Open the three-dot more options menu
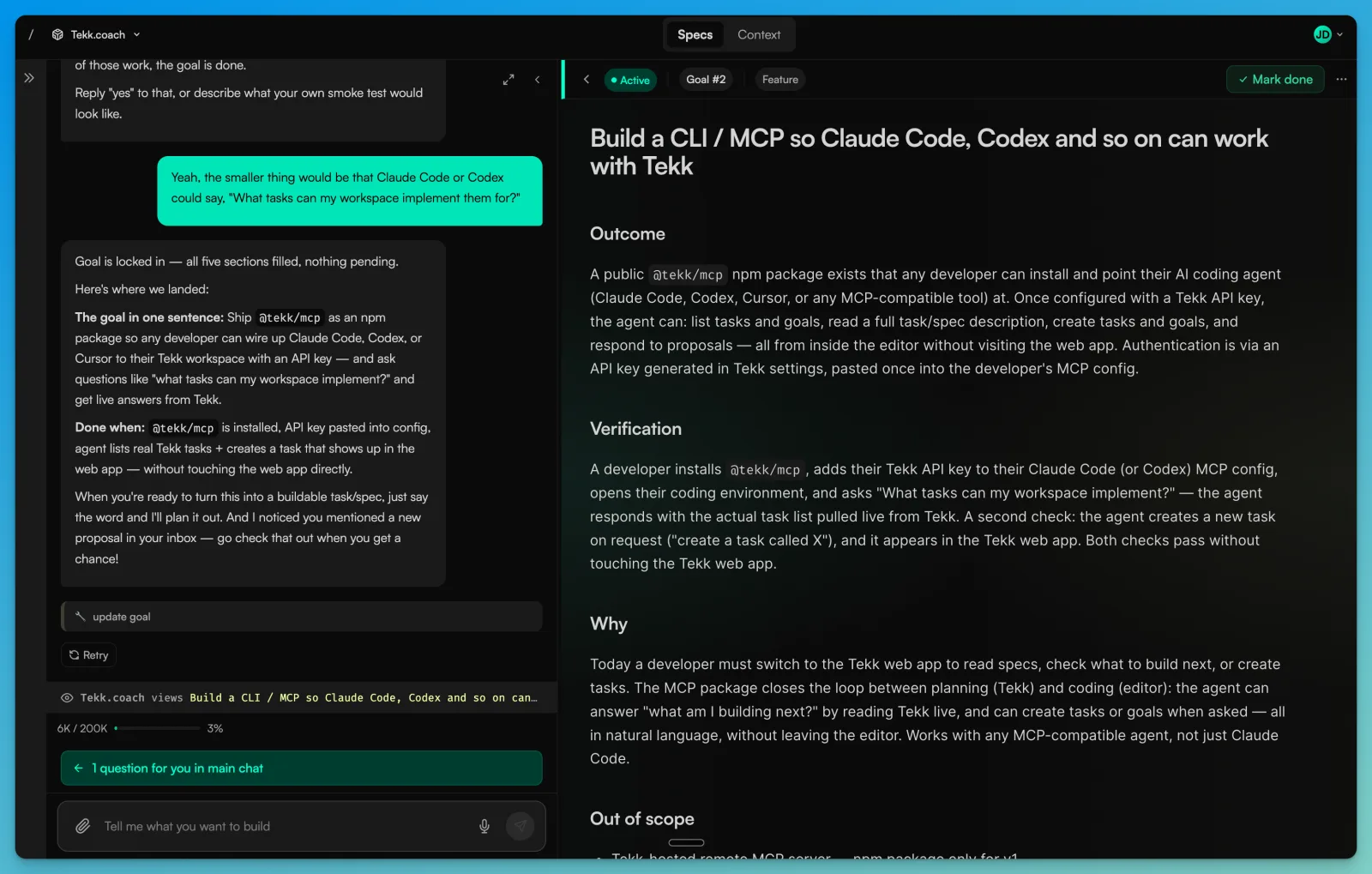Image resolution: width=1372 pixels, height=874 pixels. (x=1341, y=80)
